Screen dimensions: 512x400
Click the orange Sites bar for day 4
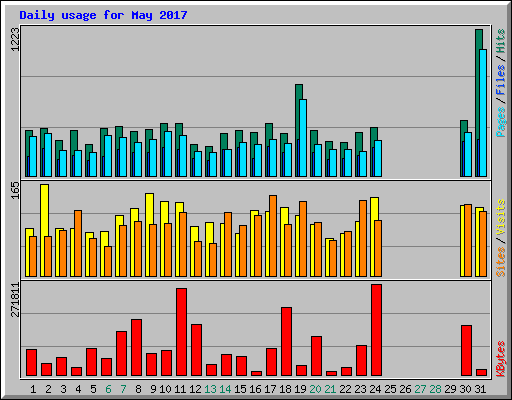pos(78,244)
